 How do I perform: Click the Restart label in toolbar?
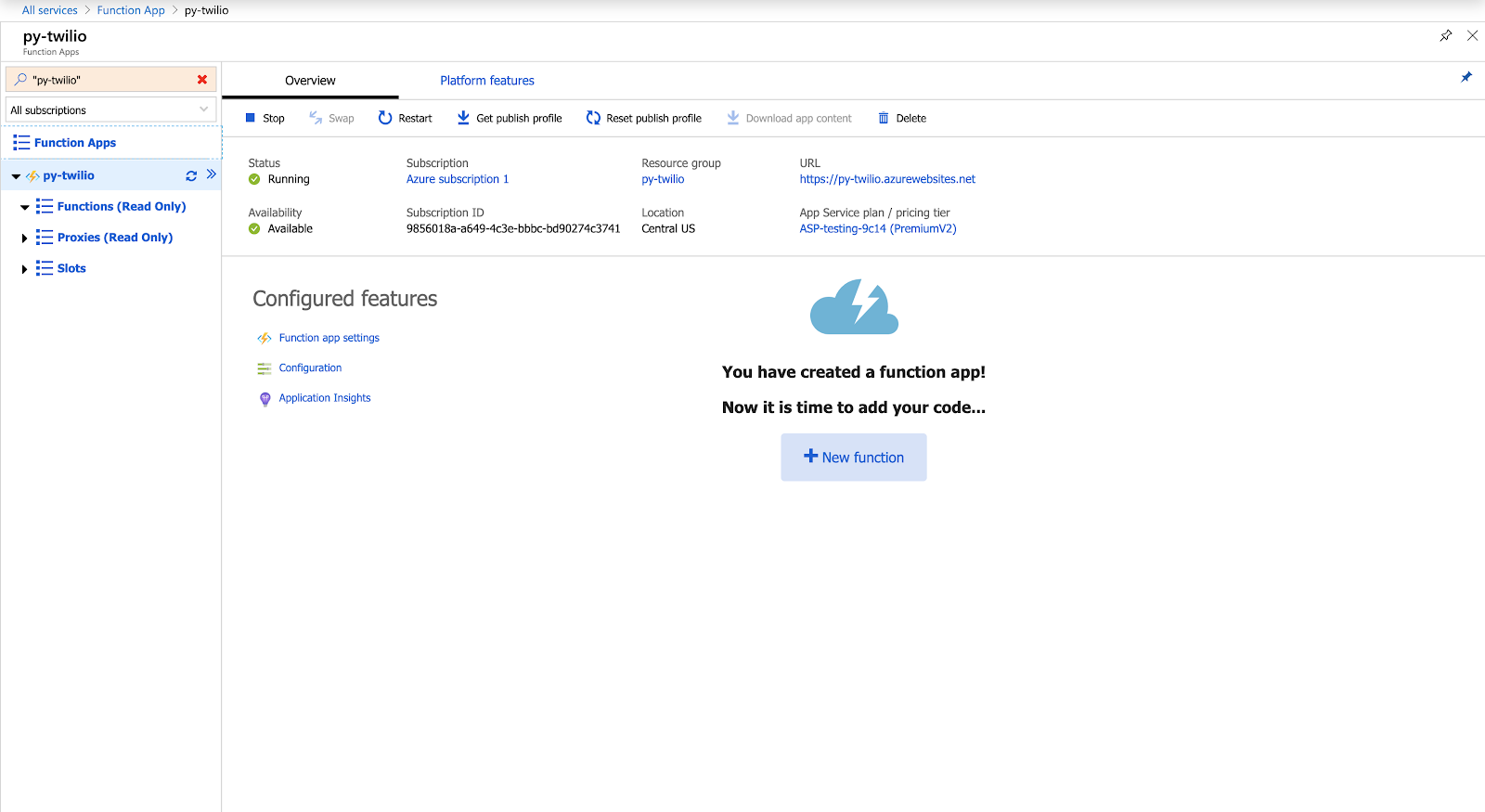click(x=416, y=118)
